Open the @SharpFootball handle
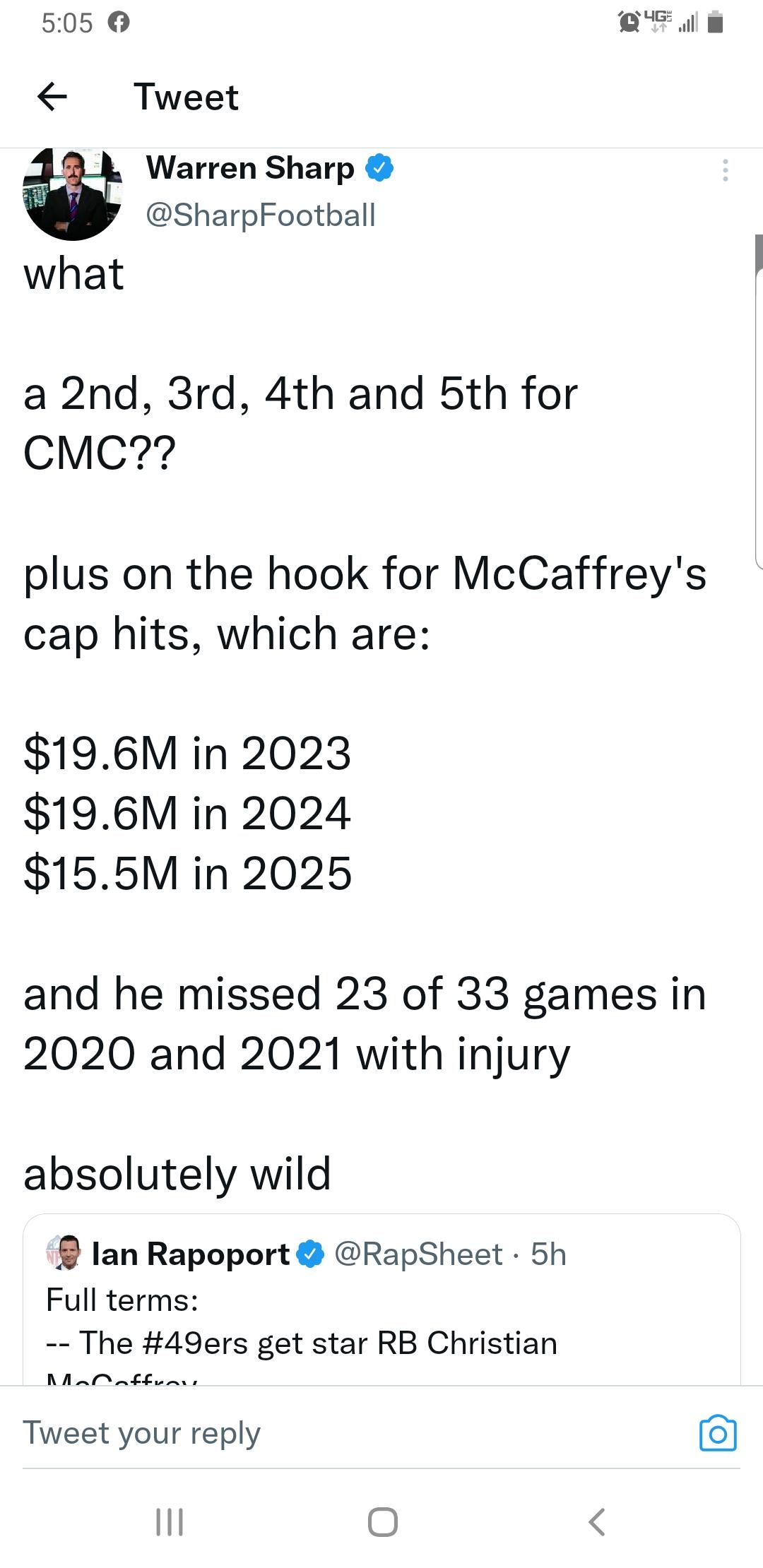This screenshot has width=763, height=1568. [x=261, y=215]
